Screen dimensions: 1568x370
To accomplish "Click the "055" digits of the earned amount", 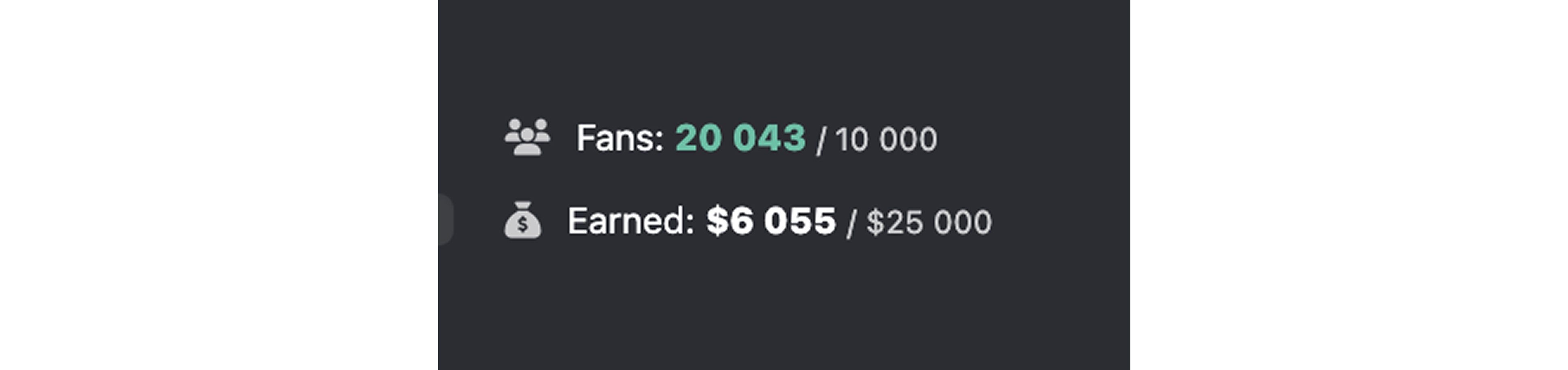I will click(800, 221).
